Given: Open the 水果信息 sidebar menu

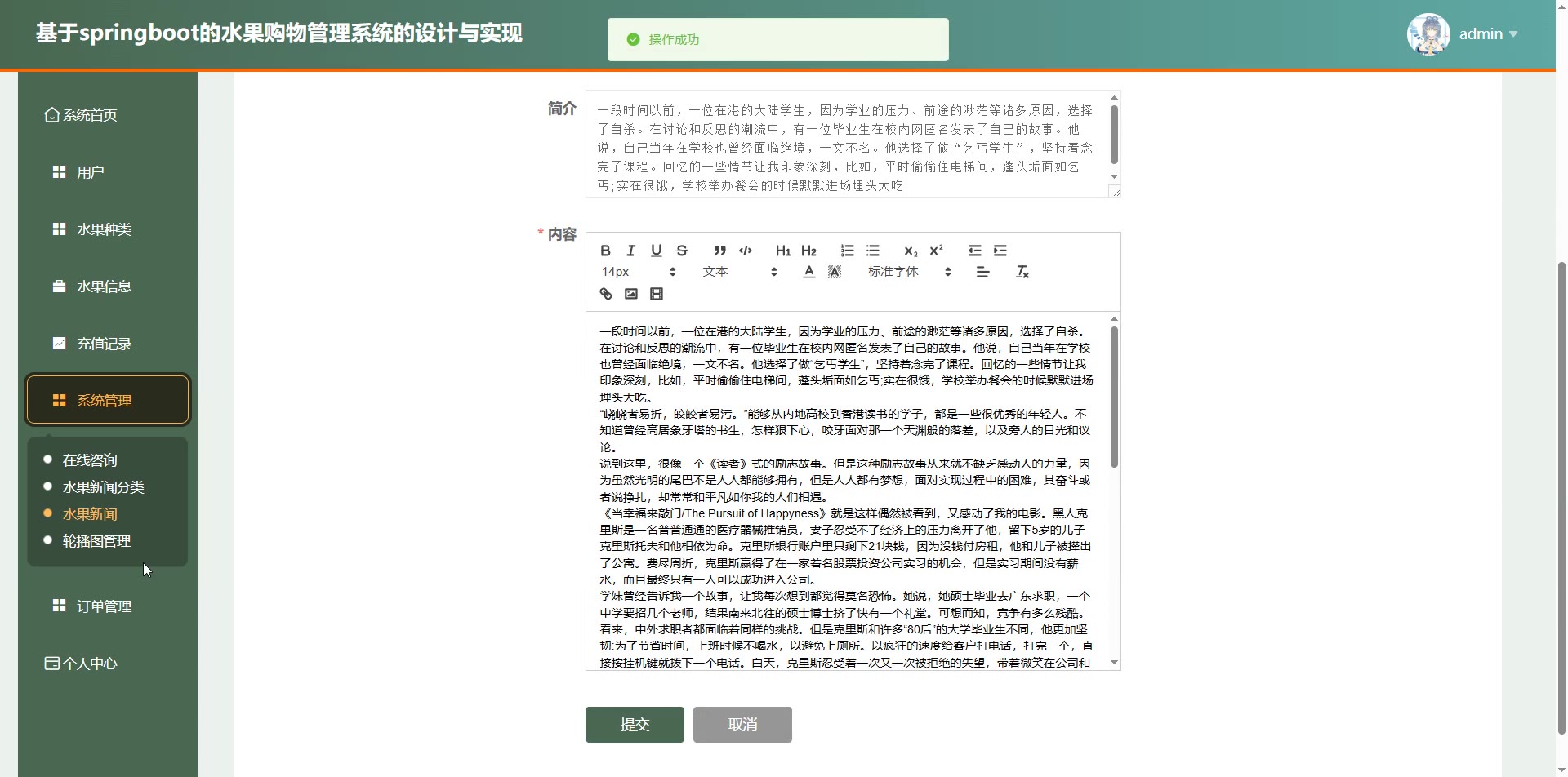Looking at the screenshot, I should pos(108,286).
